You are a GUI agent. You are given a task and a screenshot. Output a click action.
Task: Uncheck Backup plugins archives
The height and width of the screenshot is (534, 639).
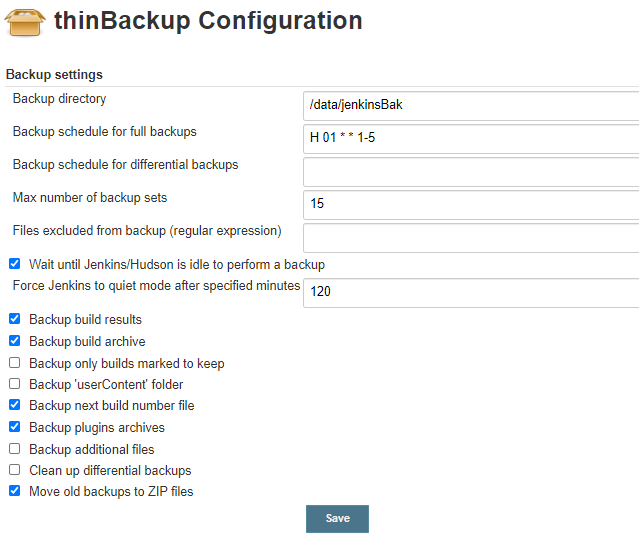click(15, 427)
